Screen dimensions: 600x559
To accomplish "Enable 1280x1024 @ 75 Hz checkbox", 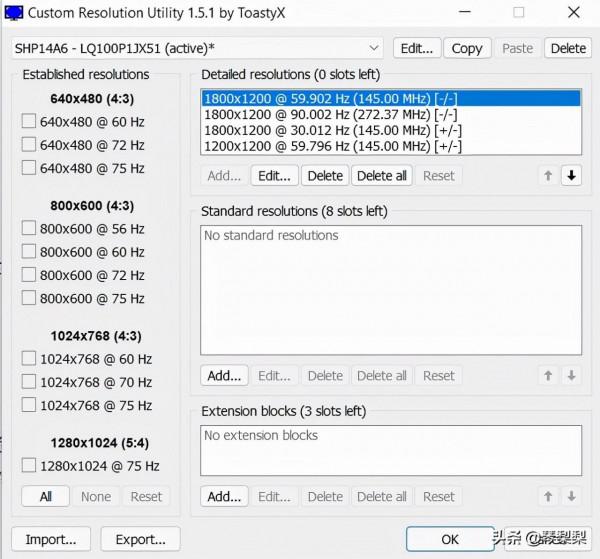I will coord(29,465).
